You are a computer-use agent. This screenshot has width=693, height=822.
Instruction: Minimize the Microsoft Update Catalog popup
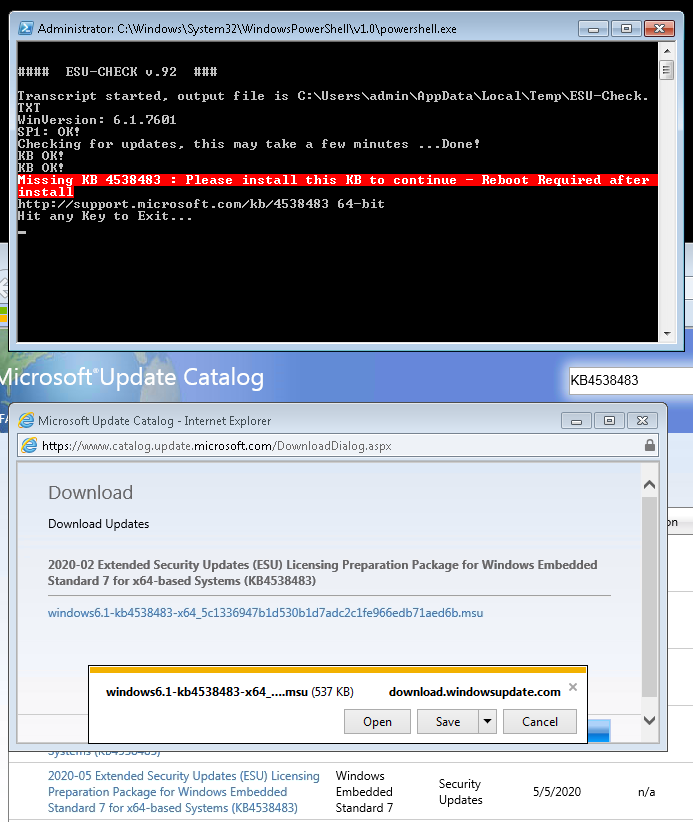[x=576, y=420]
